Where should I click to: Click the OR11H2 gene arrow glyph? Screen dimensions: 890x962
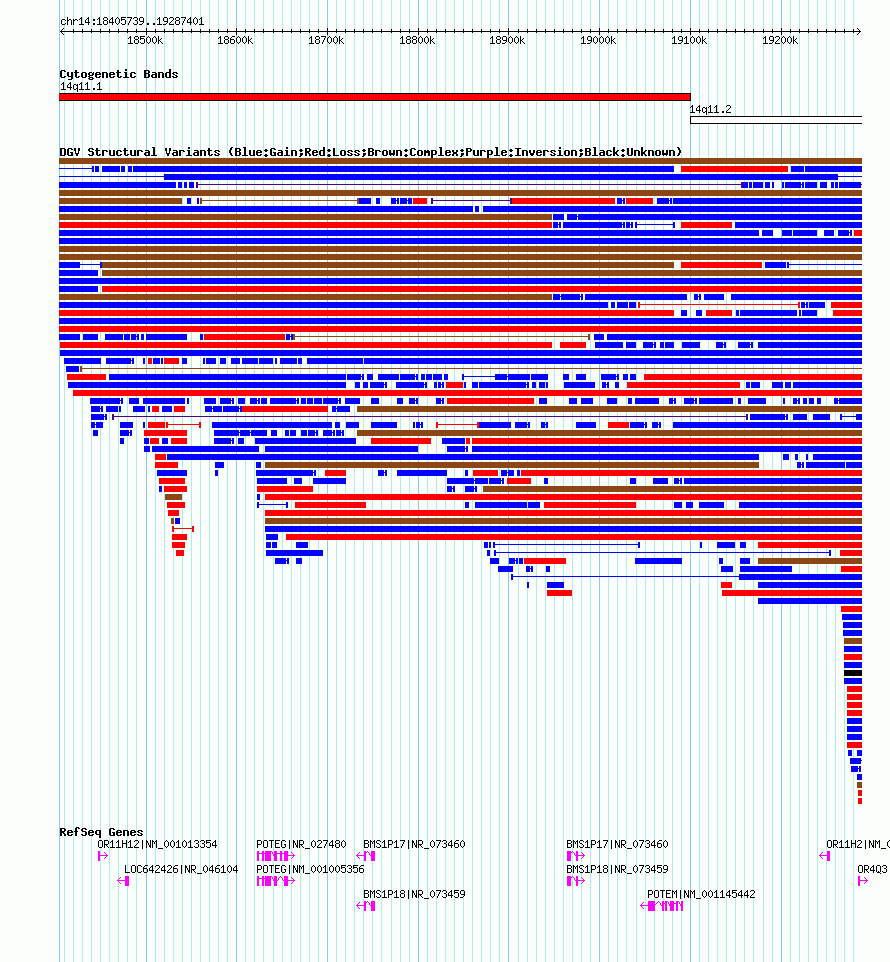point(824,856)
